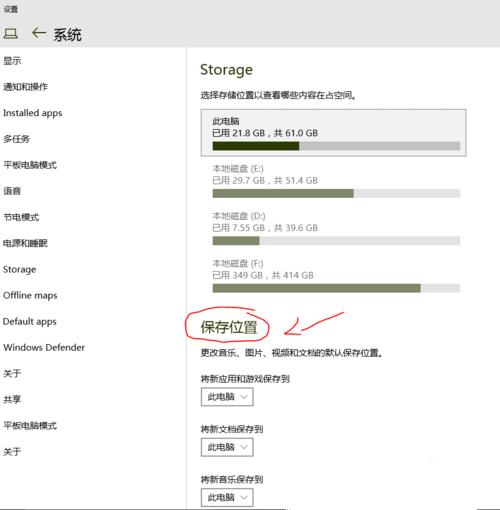This screenshot has height=510, width=500.
Task: Open 多任务 settings page
Action: click(x=17, y=139)
